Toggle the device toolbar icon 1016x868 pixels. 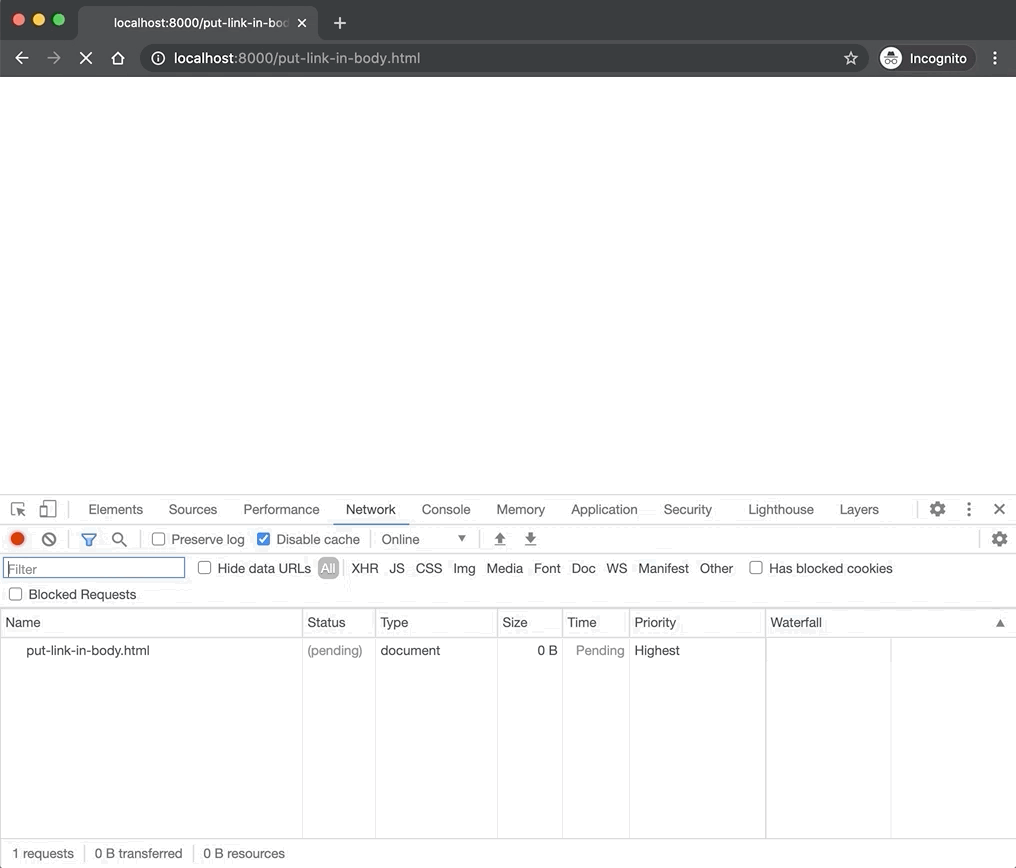(47, 509)
